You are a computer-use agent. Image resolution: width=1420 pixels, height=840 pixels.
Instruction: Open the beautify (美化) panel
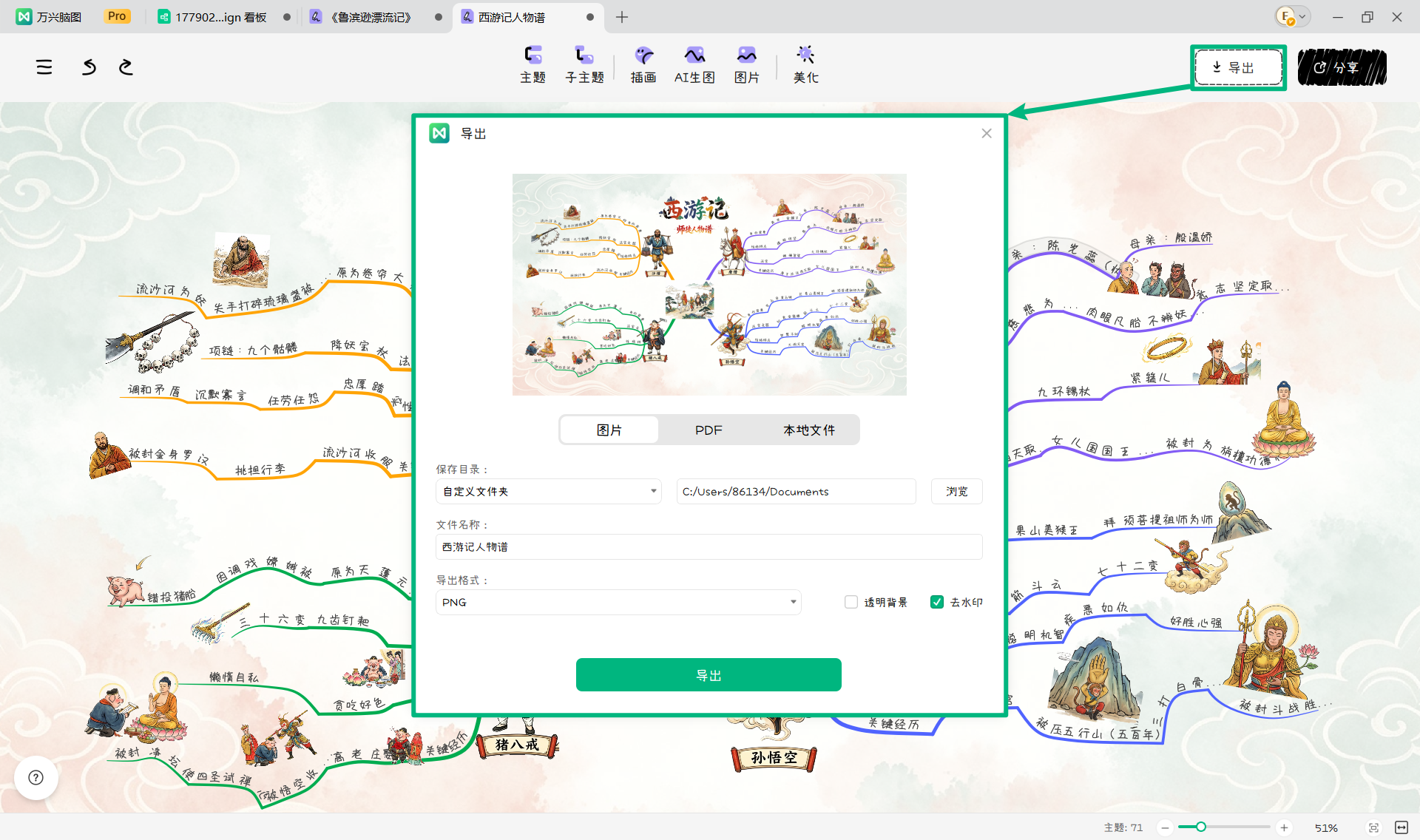click(x=805, y=64)
